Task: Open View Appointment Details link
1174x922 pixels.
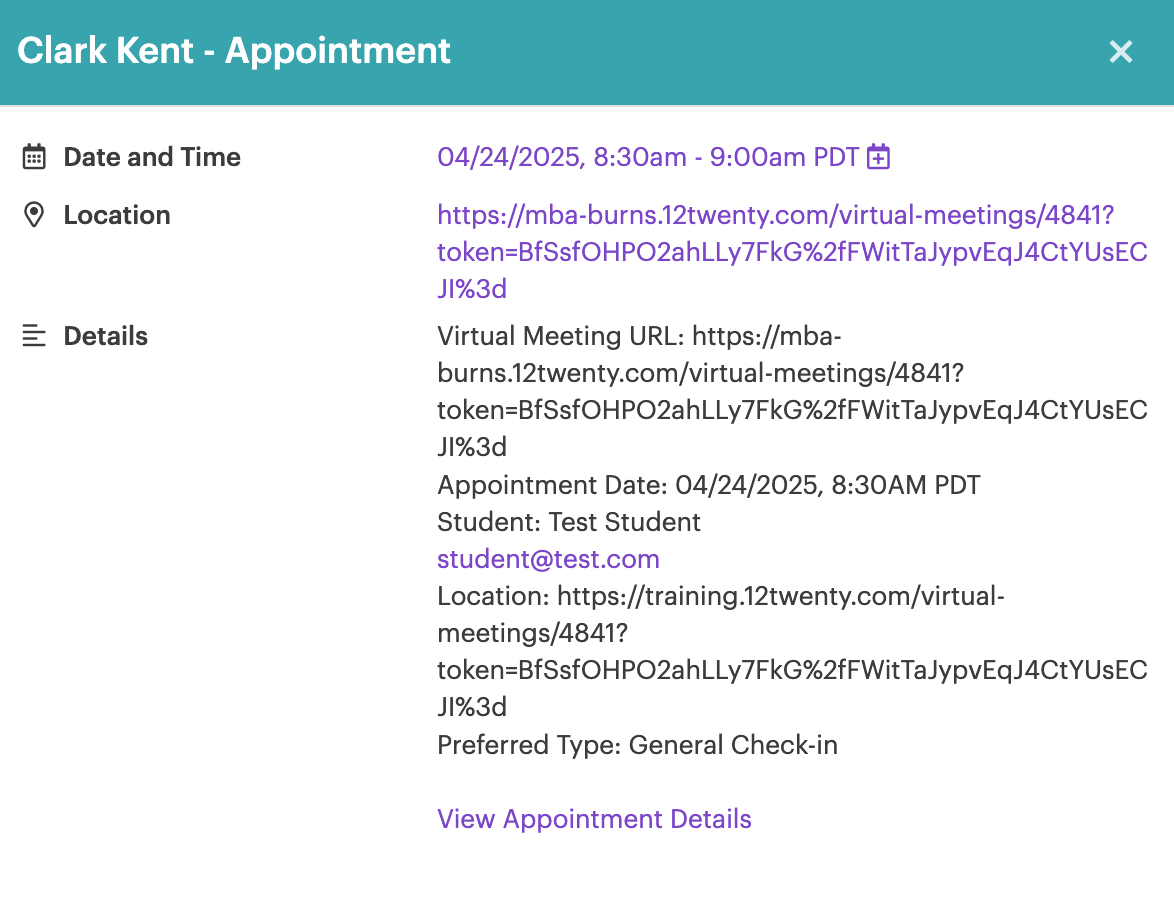Action: pyautogui.click(x=594, y=819)
